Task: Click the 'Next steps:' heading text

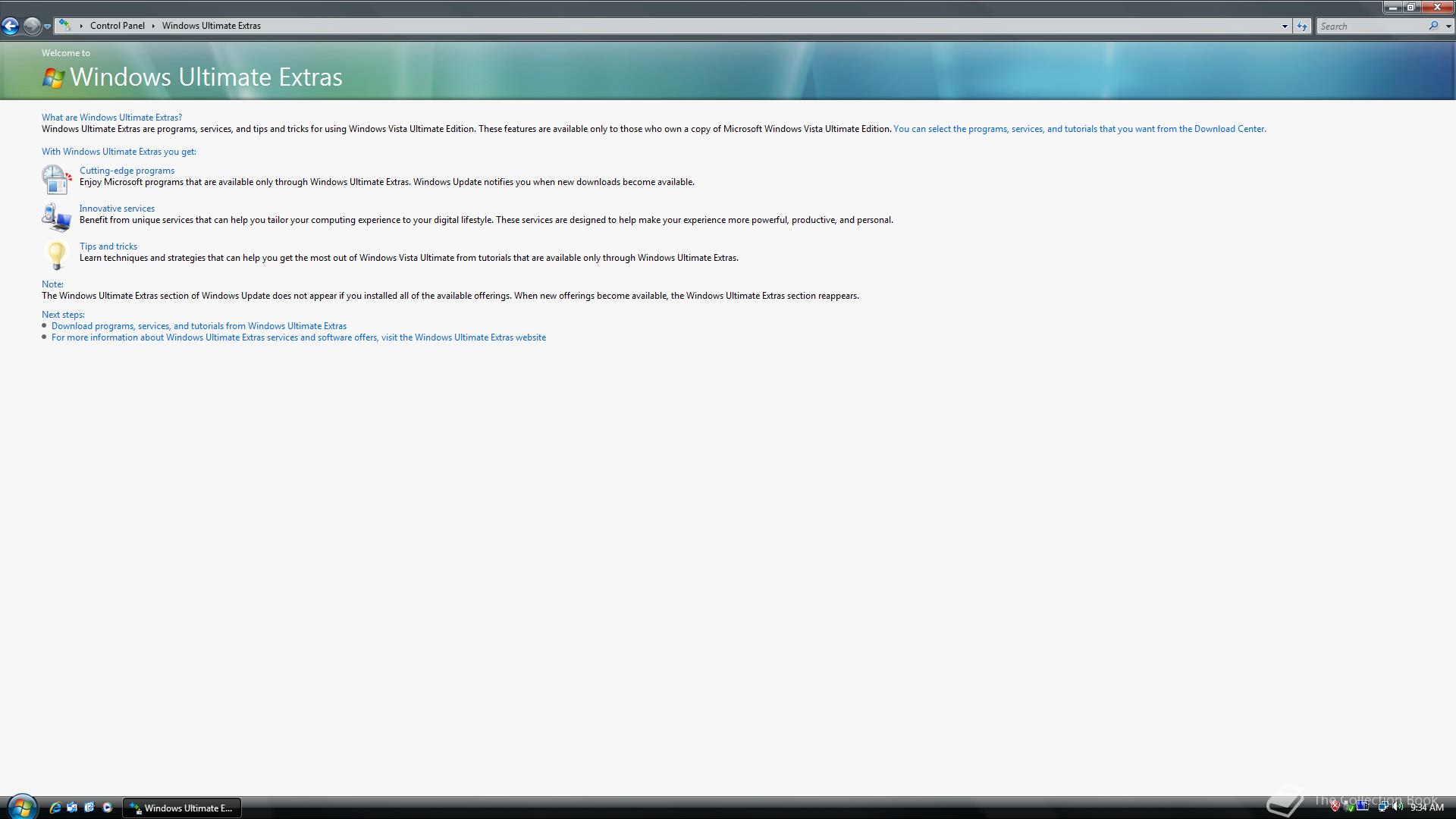Action: click(x=63, y=315)
